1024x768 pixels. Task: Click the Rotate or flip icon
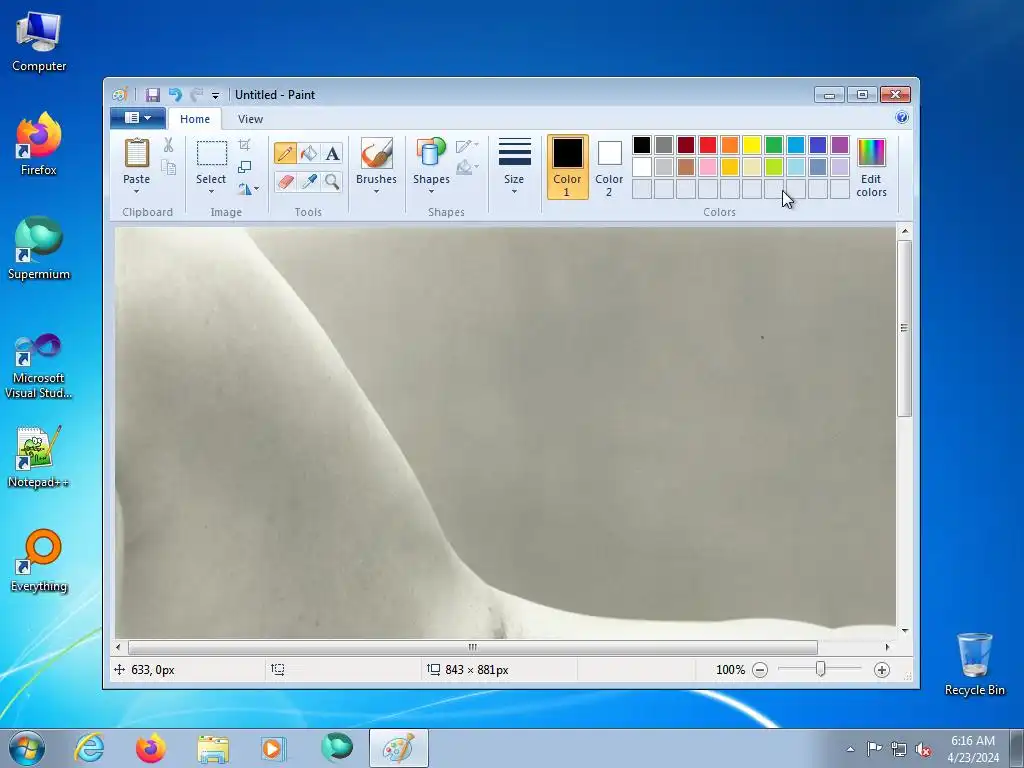click(x=244, y=189)
